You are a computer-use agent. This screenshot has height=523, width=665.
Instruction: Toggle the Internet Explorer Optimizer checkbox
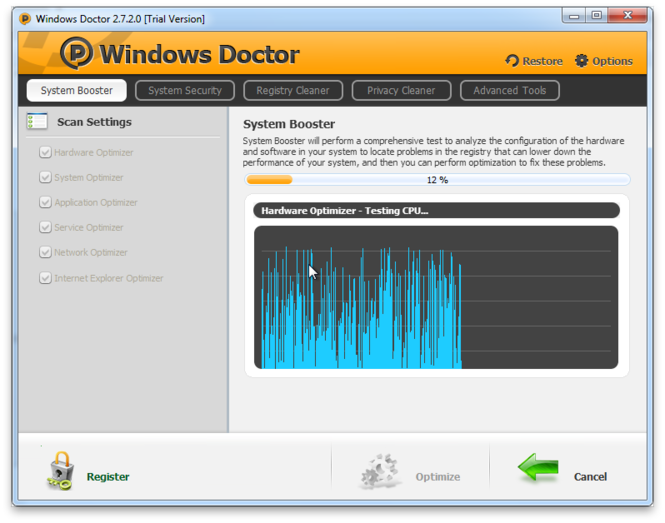[45, 278]
